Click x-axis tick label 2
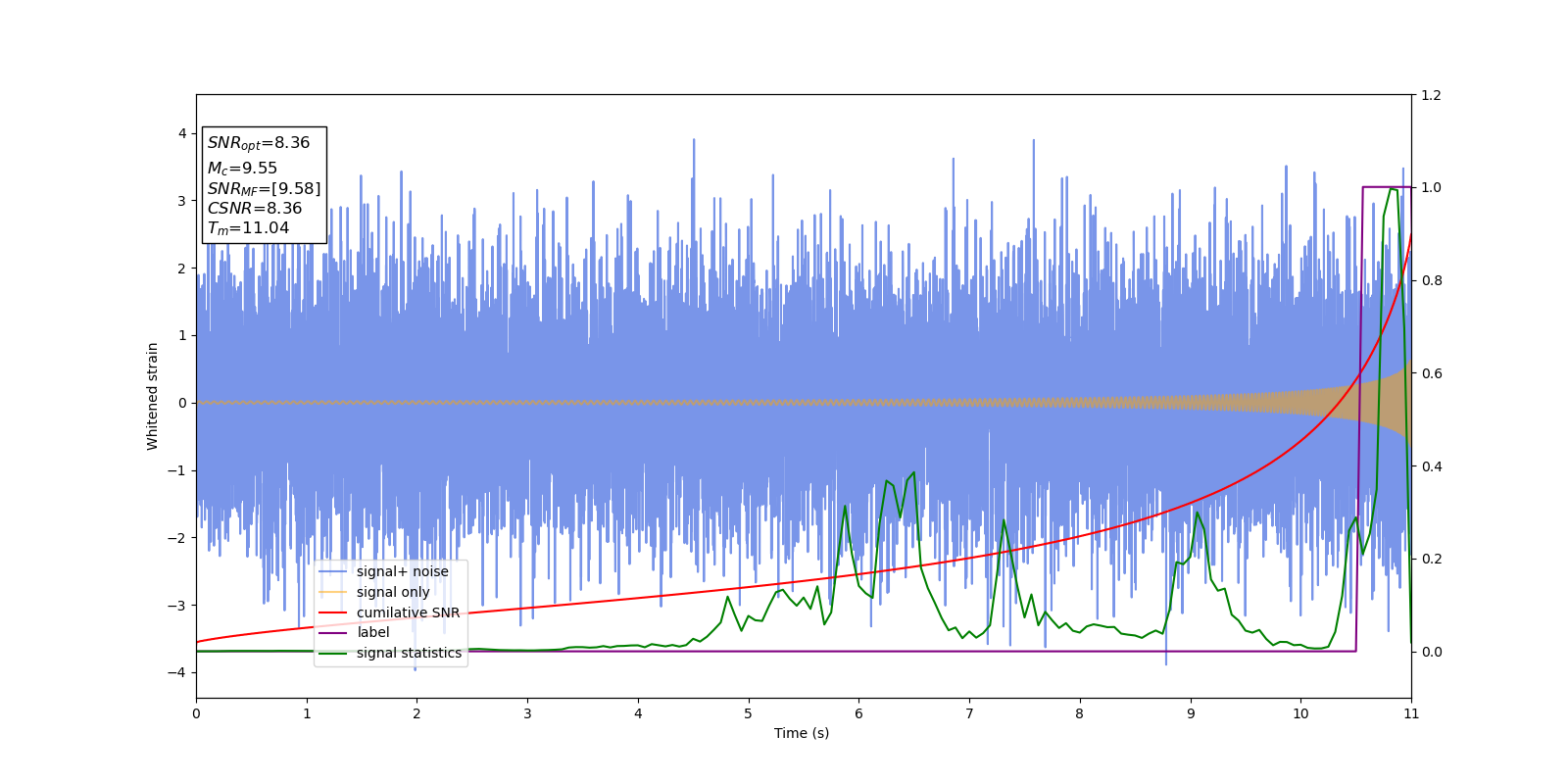The image size is (1568, 784). [416, 713]
